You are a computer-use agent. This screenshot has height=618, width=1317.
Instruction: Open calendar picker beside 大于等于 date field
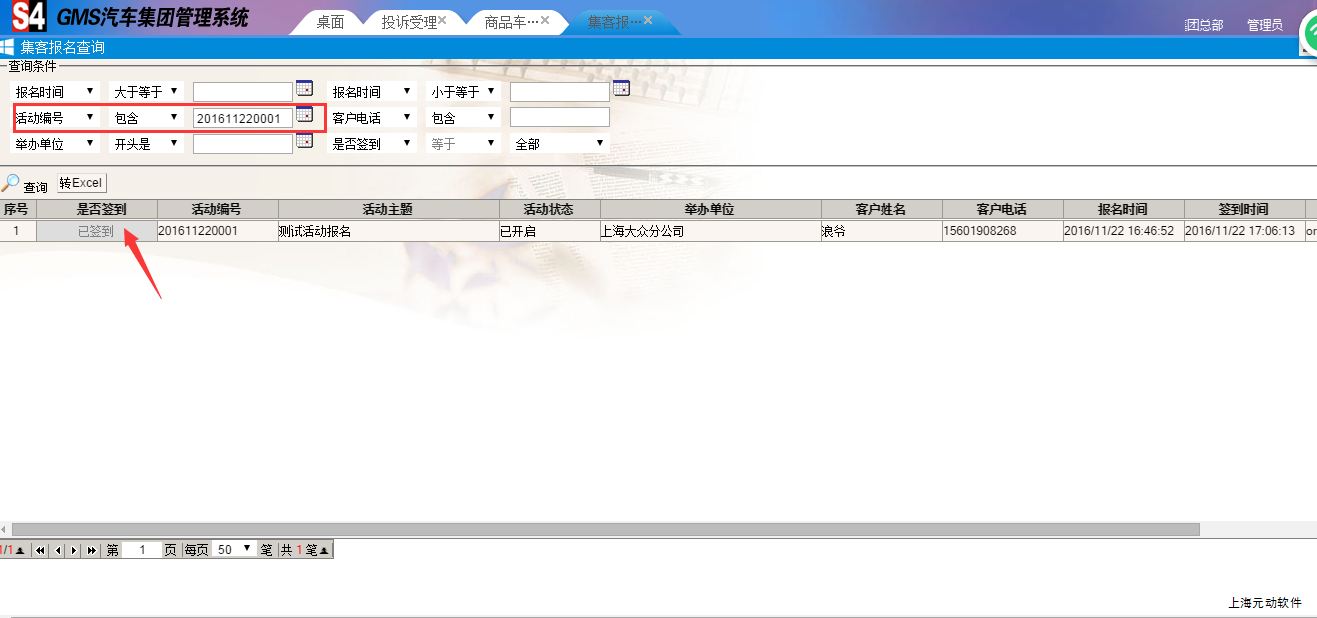pos(305,89)
